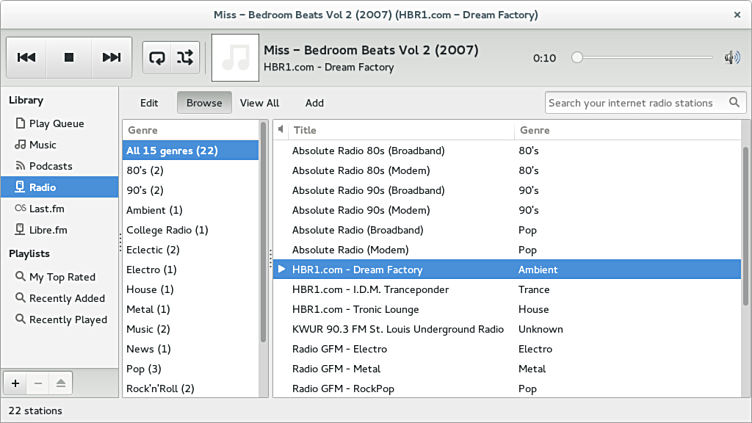Image resolution: width=752 pixels, height=423 pixels.
Task: Filter by the Ambient (1) genre
Action: pyautogui.click(x=154, y=210)
